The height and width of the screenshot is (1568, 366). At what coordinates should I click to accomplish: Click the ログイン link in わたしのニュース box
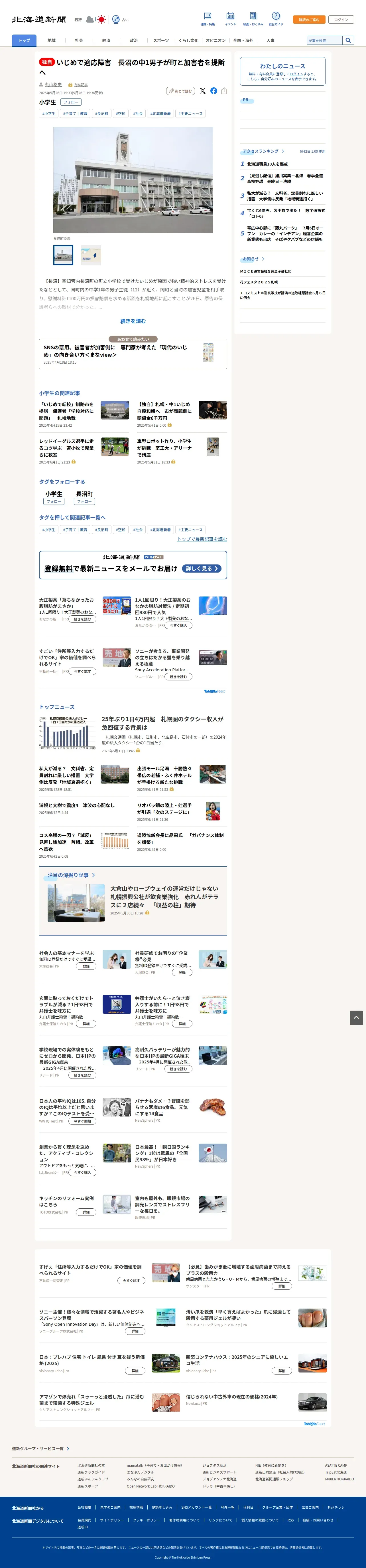(296, 74)
